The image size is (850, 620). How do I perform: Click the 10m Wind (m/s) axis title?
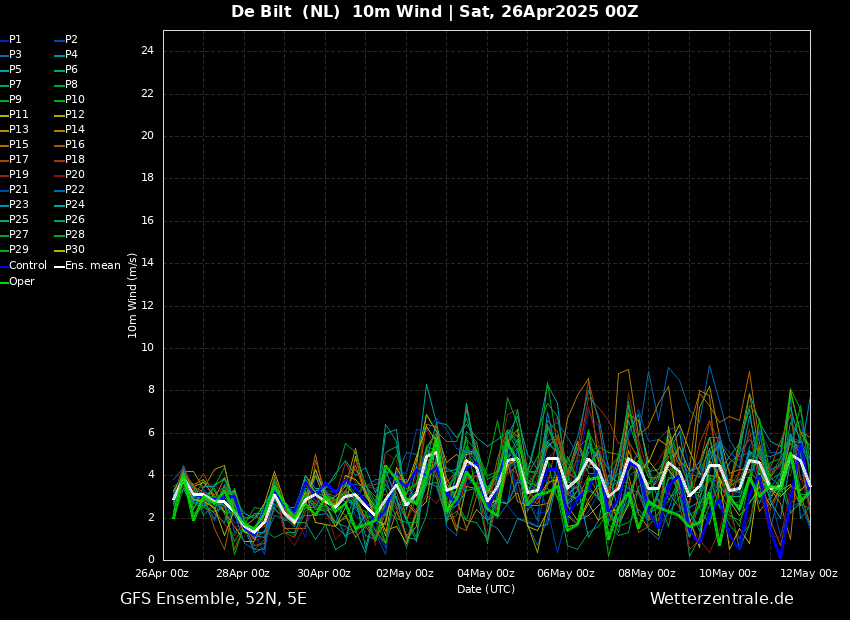tap(133, 295)
